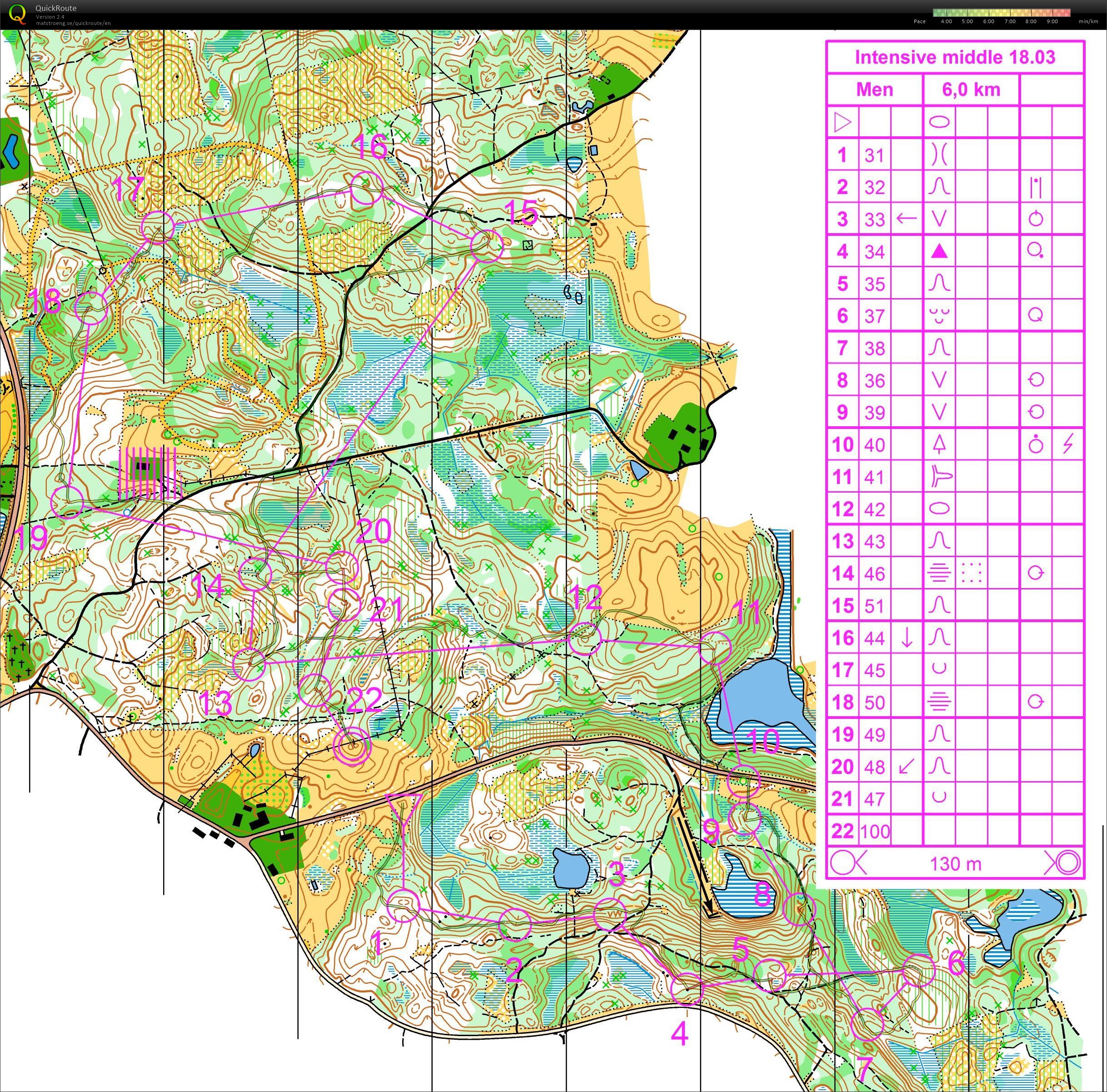Click the finish symbol in description footer

point(1067,862)
